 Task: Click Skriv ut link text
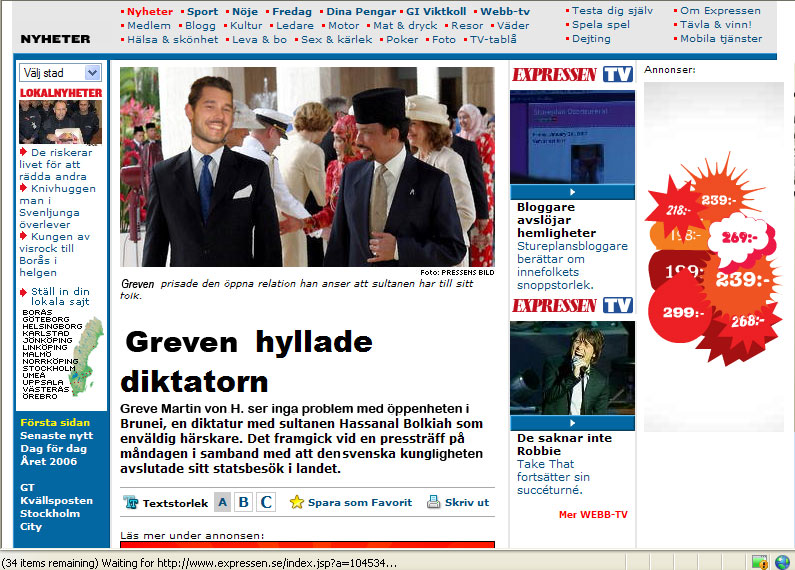click(x=467, y=503)
